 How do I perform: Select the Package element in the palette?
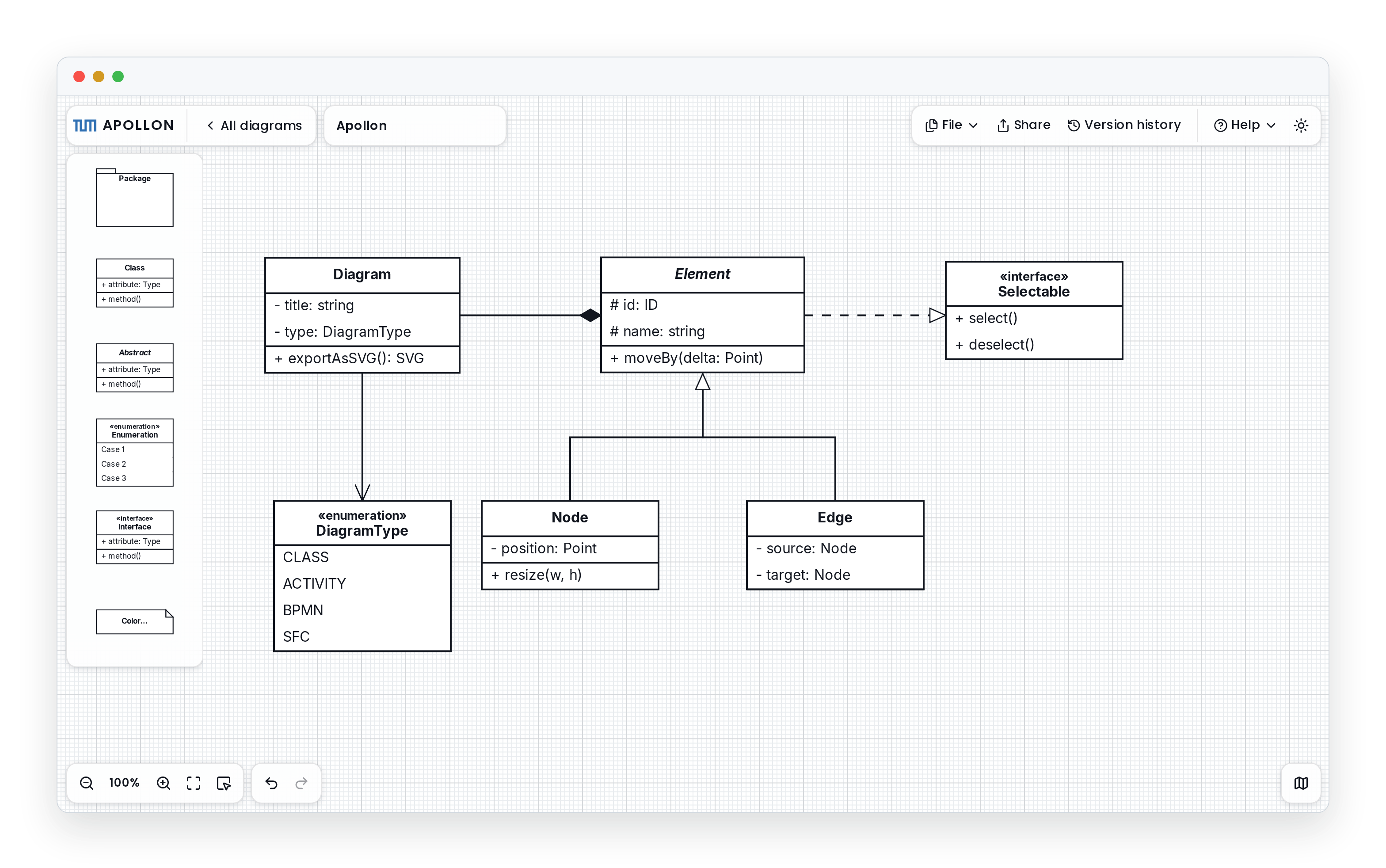(135, 198)
